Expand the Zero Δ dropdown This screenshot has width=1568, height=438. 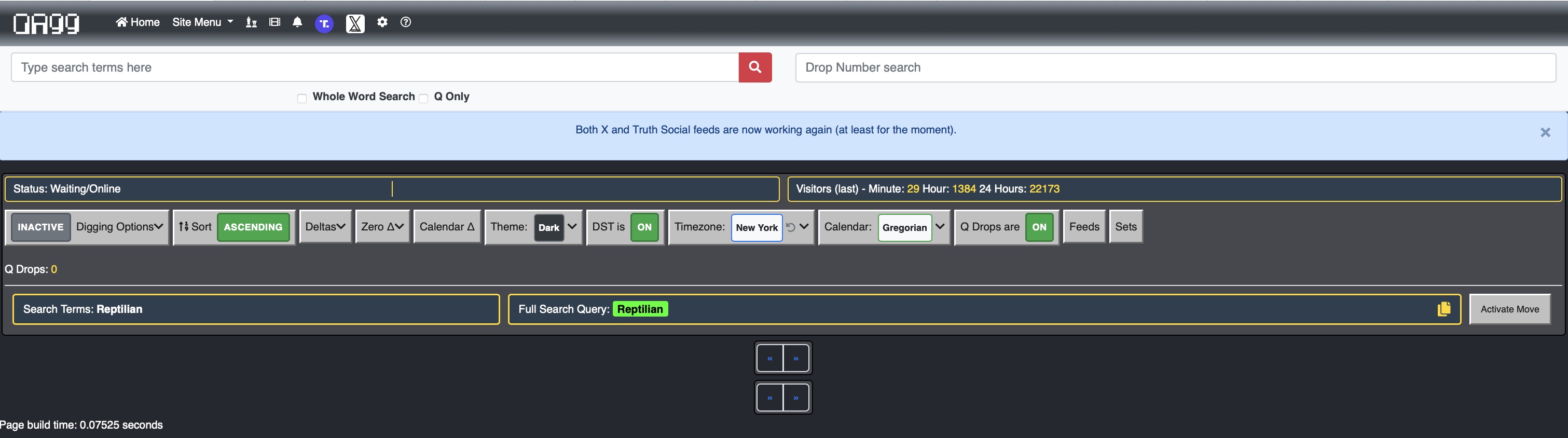pyautogui.click(x=382, y=227)
